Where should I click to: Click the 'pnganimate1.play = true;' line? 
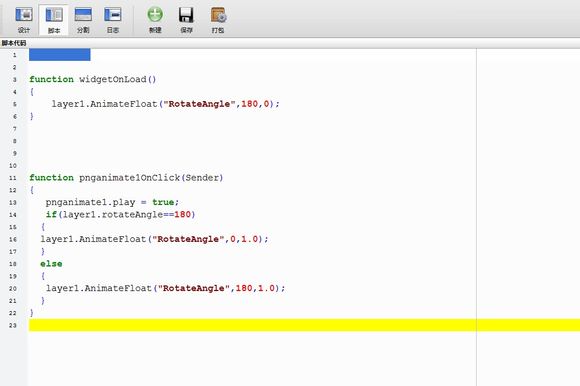112,202
